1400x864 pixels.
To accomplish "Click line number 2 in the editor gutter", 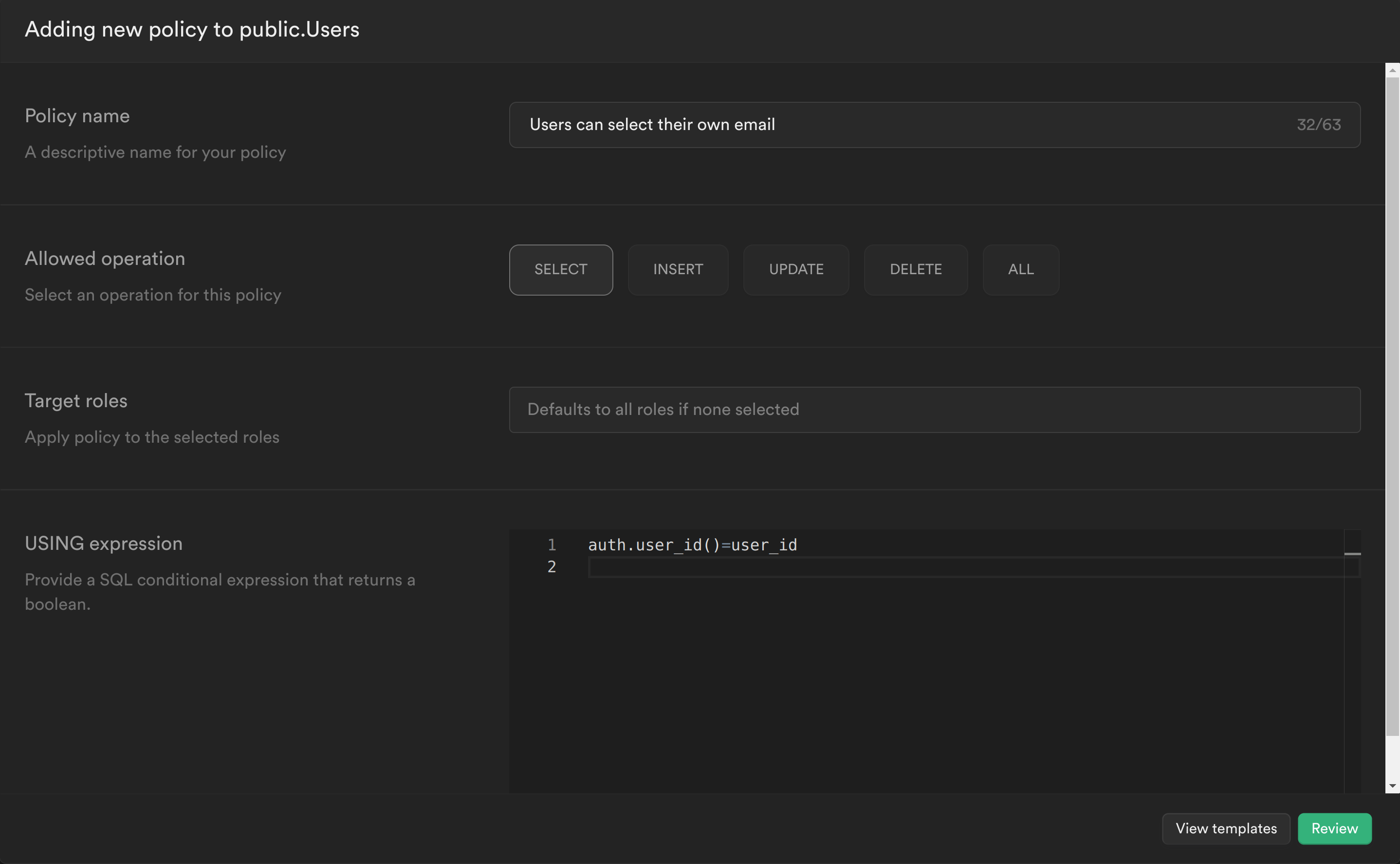I will click(551, 567).
